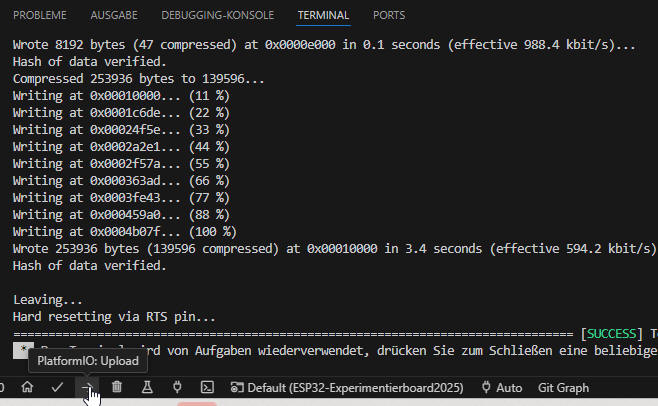Show the PORTS tab
Image resolution: width=658 pixels, height=406 pixels.
pyautogui.click(x=389, y=16)
